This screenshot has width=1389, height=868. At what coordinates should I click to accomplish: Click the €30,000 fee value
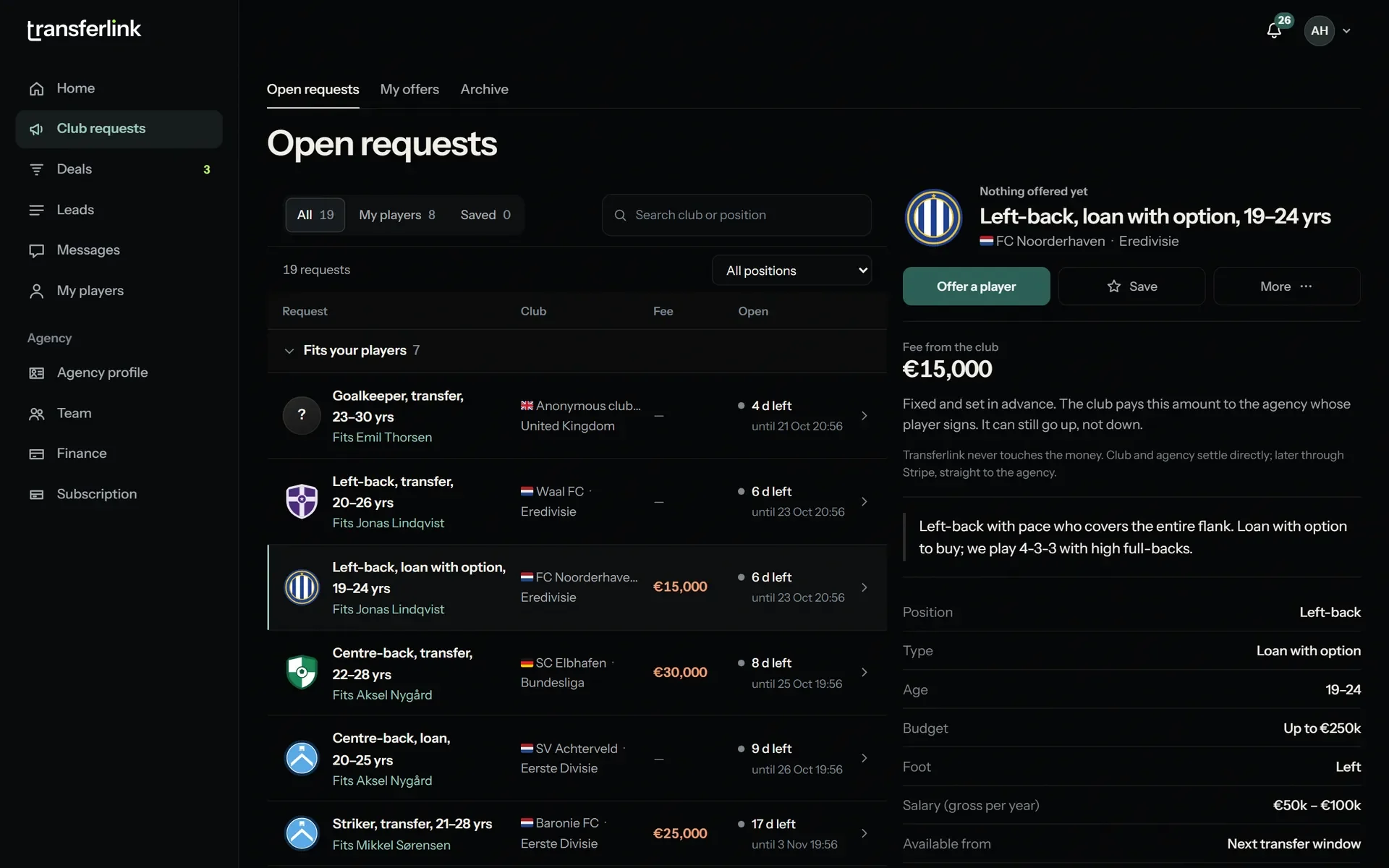[680, 672]
